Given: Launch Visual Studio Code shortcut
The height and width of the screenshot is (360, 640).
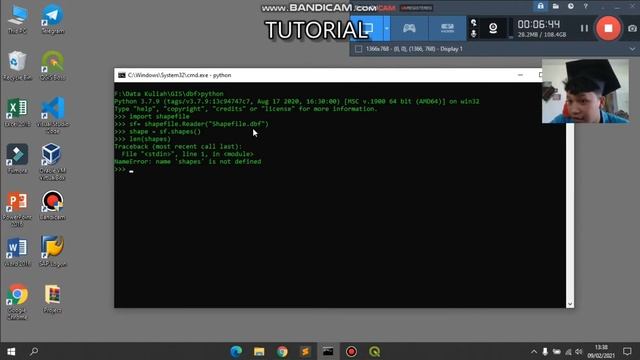Looking at the screenshot, I should tap(53, 115).
